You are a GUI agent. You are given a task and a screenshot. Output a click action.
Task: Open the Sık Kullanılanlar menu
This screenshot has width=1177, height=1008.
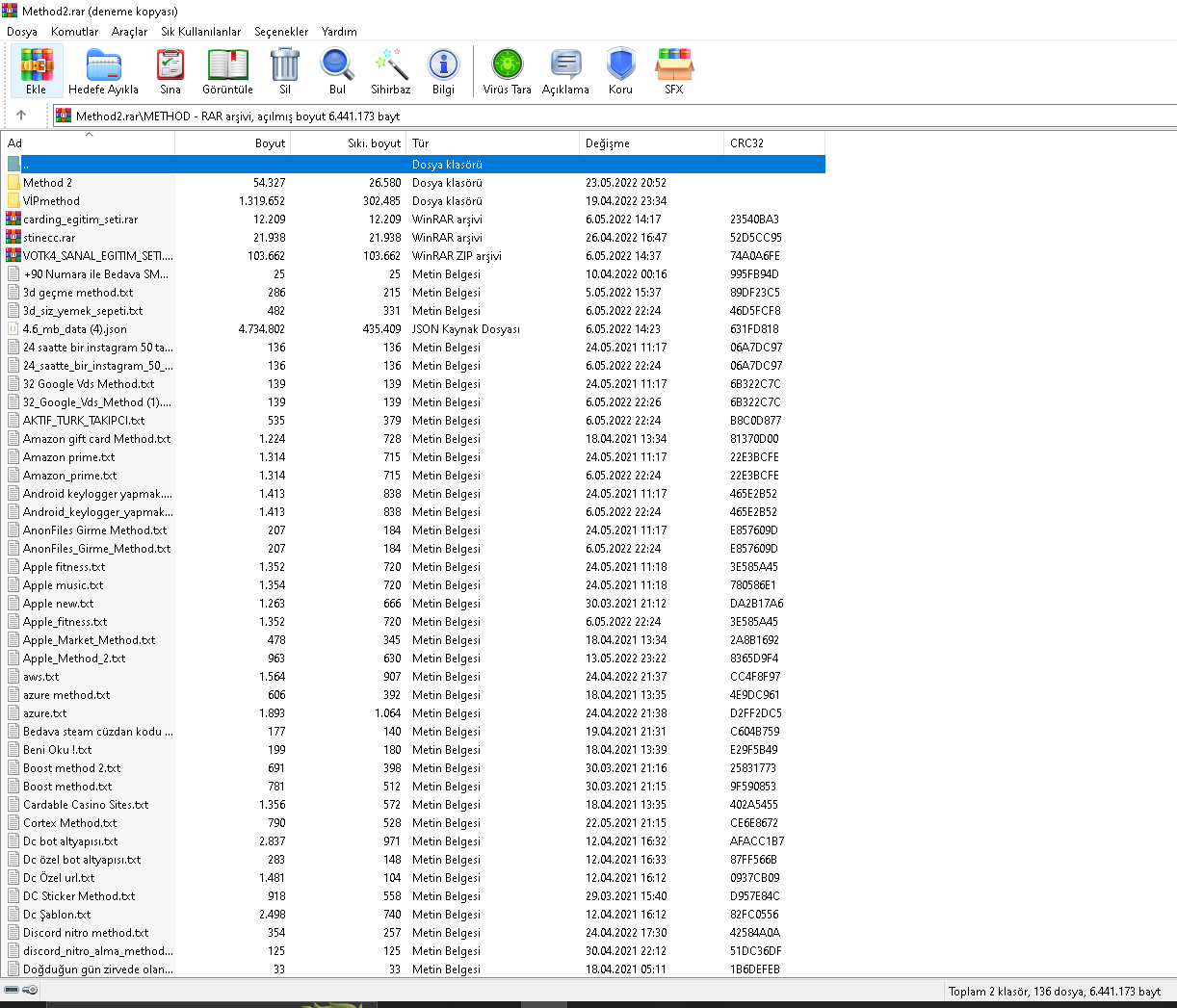(x=201, y=32)
